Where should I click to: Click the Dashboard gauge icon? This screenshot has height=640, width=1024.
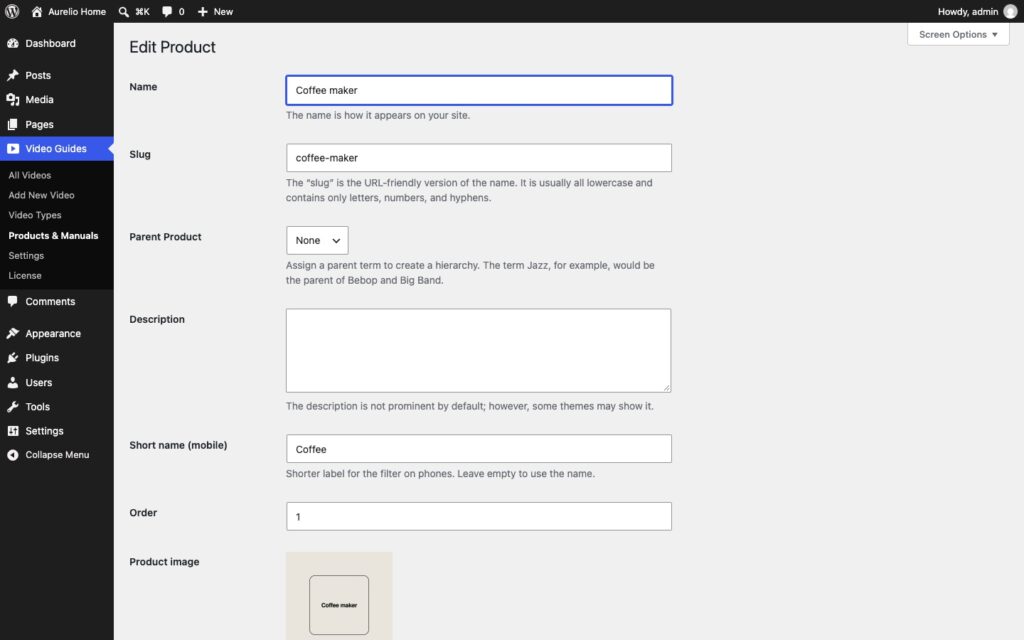[x=12, y=43]
